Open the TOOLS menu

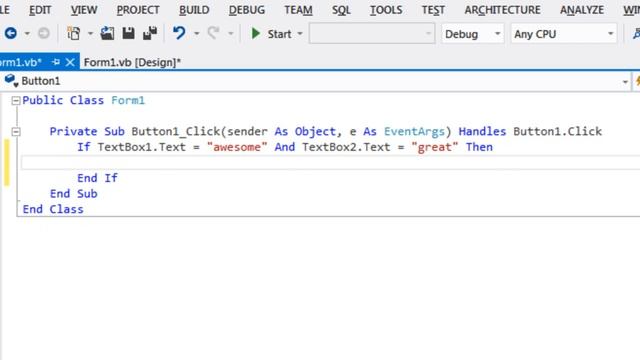tap(386, 10)
